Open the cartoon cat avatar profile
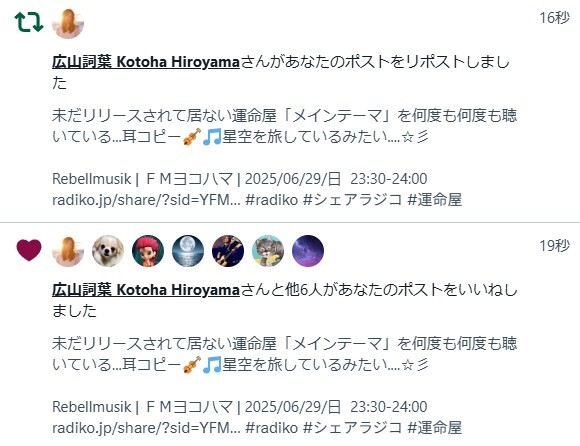This screenshot has width=580, height=446. click(268, 251)
